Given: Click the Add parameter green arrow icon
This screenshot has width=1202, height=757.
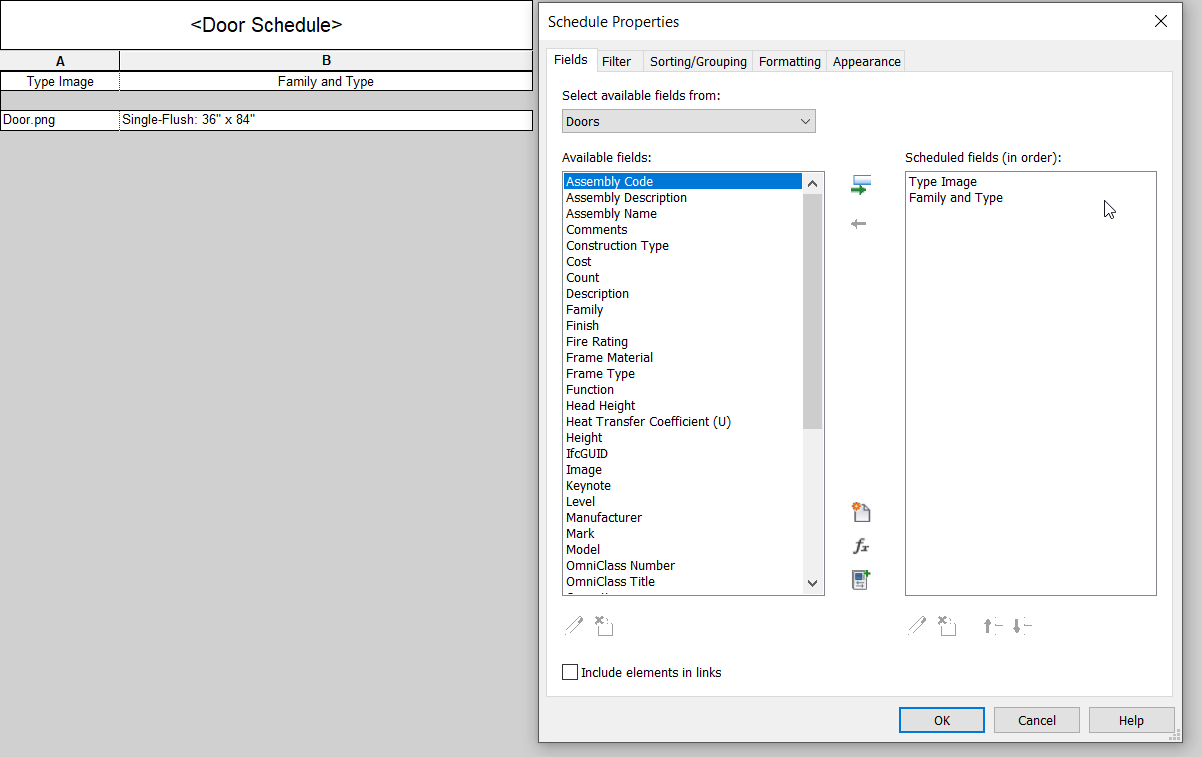Looking at the screenshot, I should click(x=860, y=185).
